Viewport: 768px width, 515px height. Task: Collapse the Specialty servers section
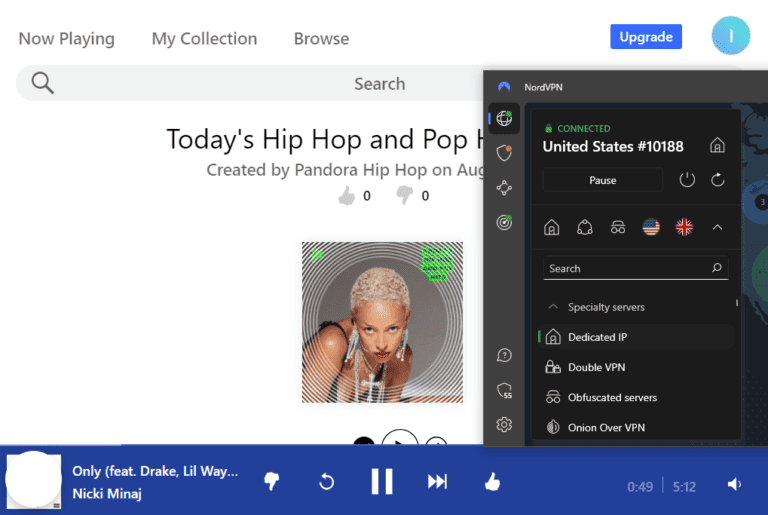[552, 307]
